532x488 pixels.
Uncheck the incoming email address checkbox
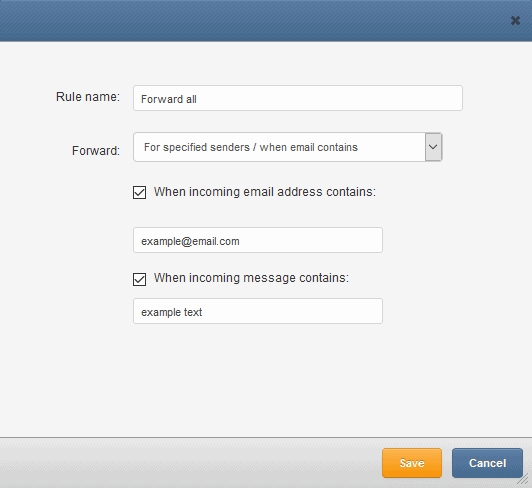tap(139, 192)
